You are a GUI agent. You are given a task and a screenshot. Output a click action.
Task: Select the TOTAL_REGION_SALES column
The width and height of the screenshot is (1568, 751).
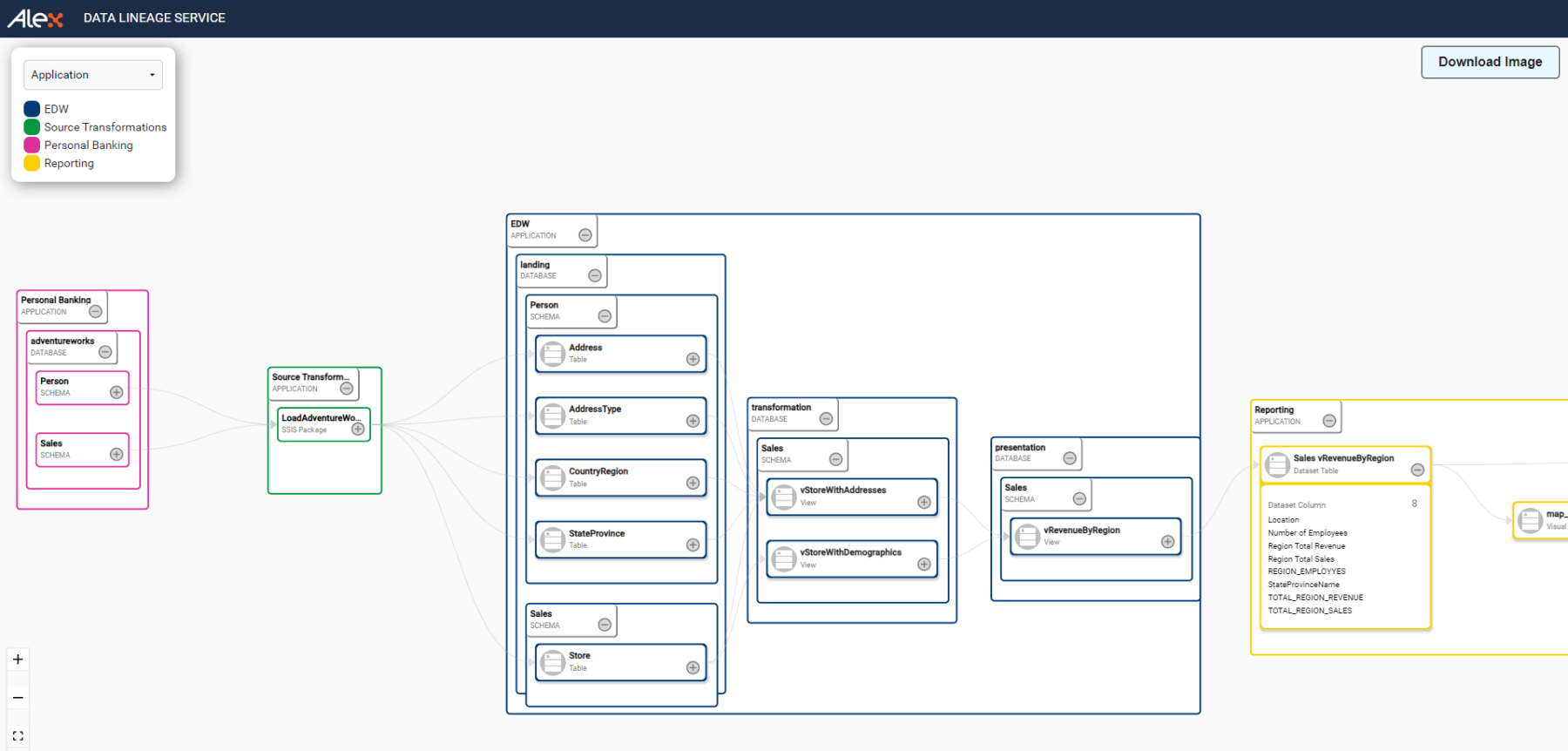(1310, 611)
